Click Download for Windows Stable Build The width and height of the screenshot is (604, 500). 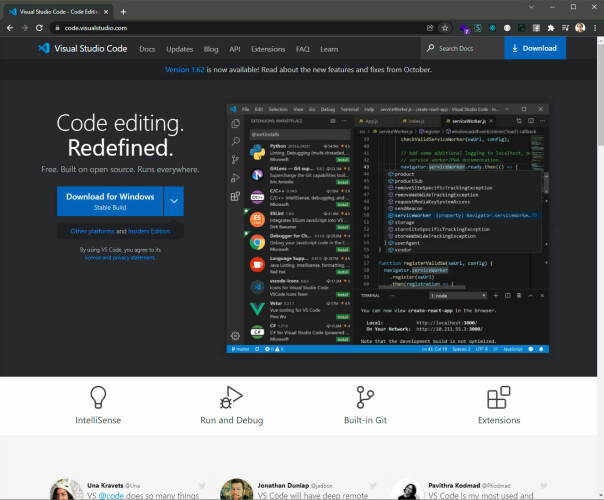[110, 201]
